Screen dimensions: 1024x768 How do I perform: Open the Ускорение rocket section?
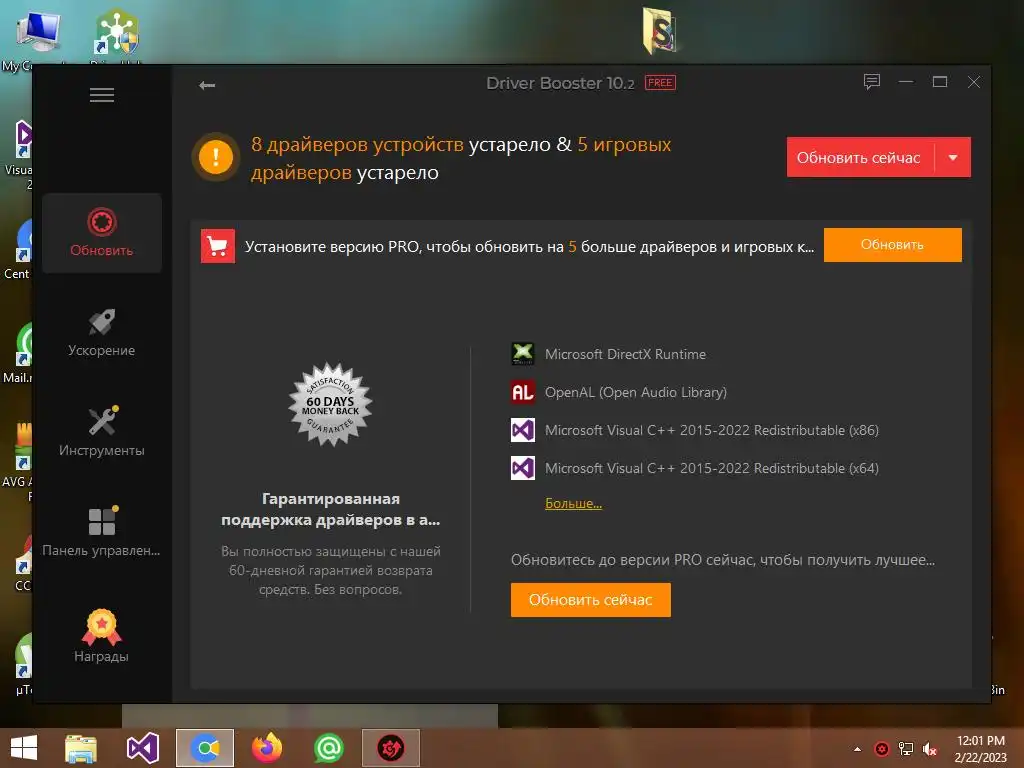(102, 333)
